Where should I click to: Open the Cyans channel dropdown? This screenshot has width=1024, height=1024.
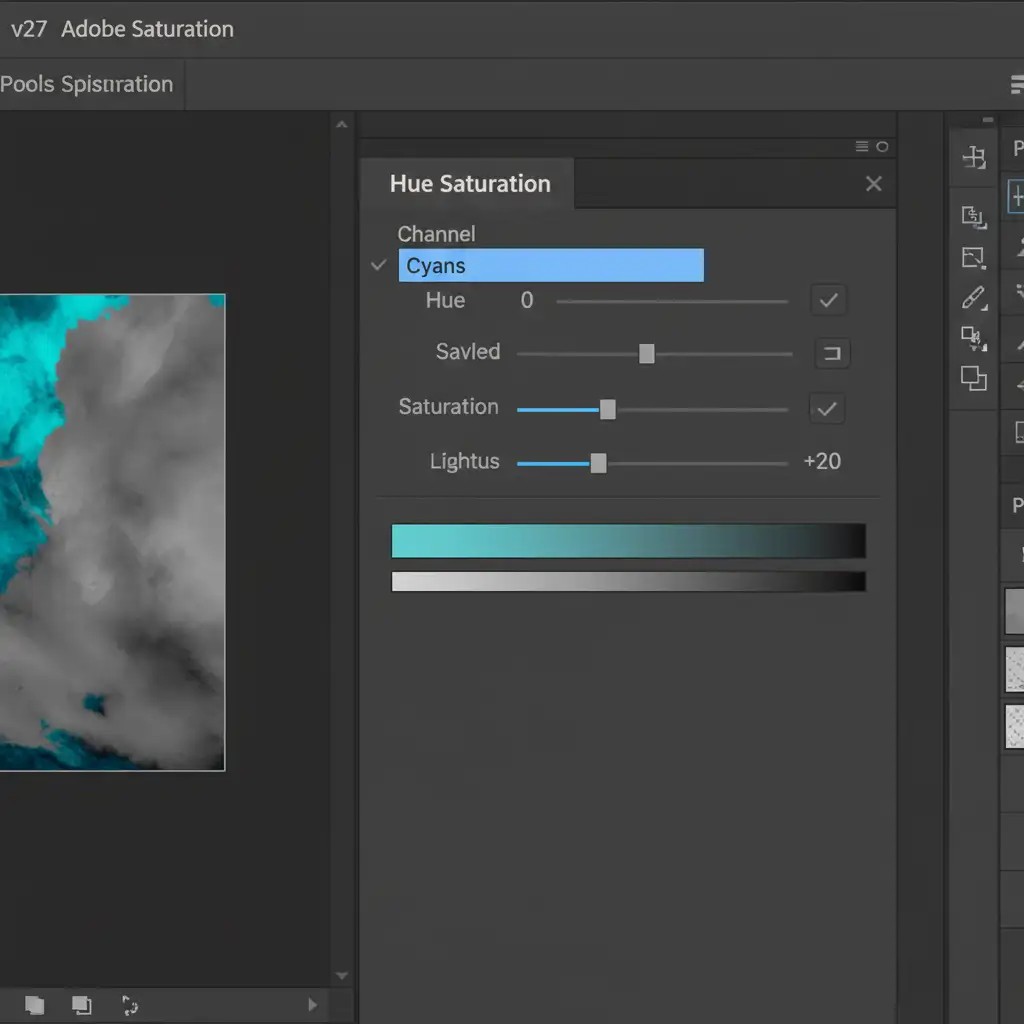coord(551,266)
